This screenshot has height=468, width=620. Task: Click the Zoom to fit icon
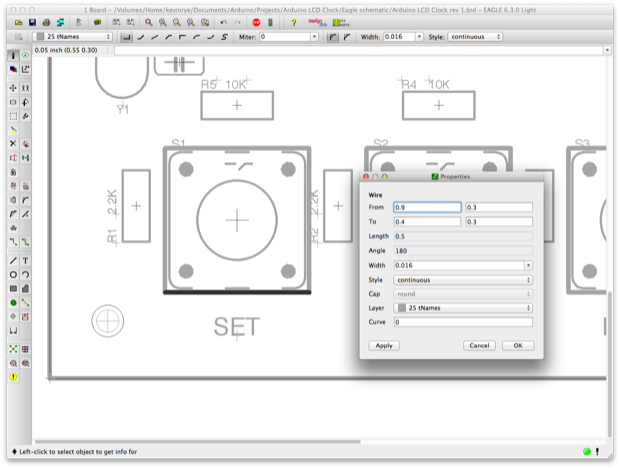click(148, 23)
